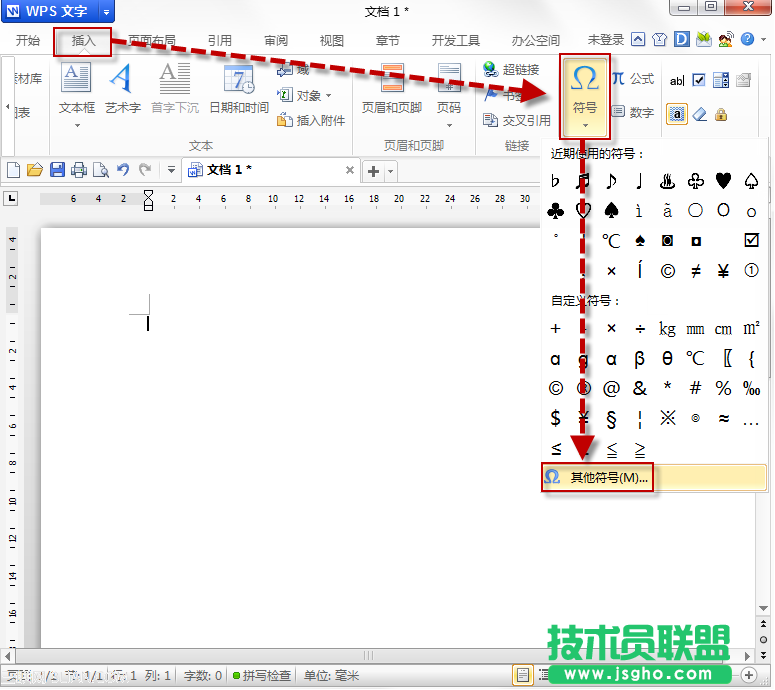The height and width of the screenshot is (690, 775).
Task: Insert the eighth note ♪ symbol
Action: pyautogui.click(x=611, y=181)
